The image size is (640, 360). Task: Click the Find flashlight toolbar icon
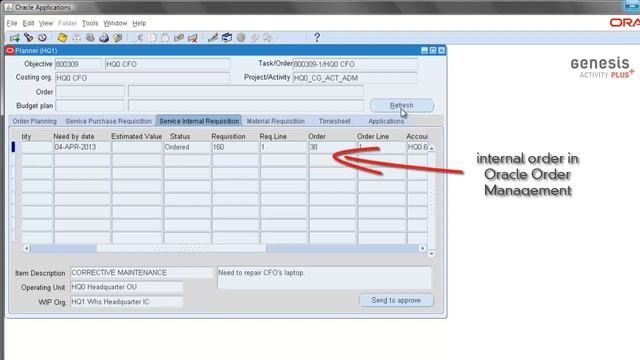point(29,38)
